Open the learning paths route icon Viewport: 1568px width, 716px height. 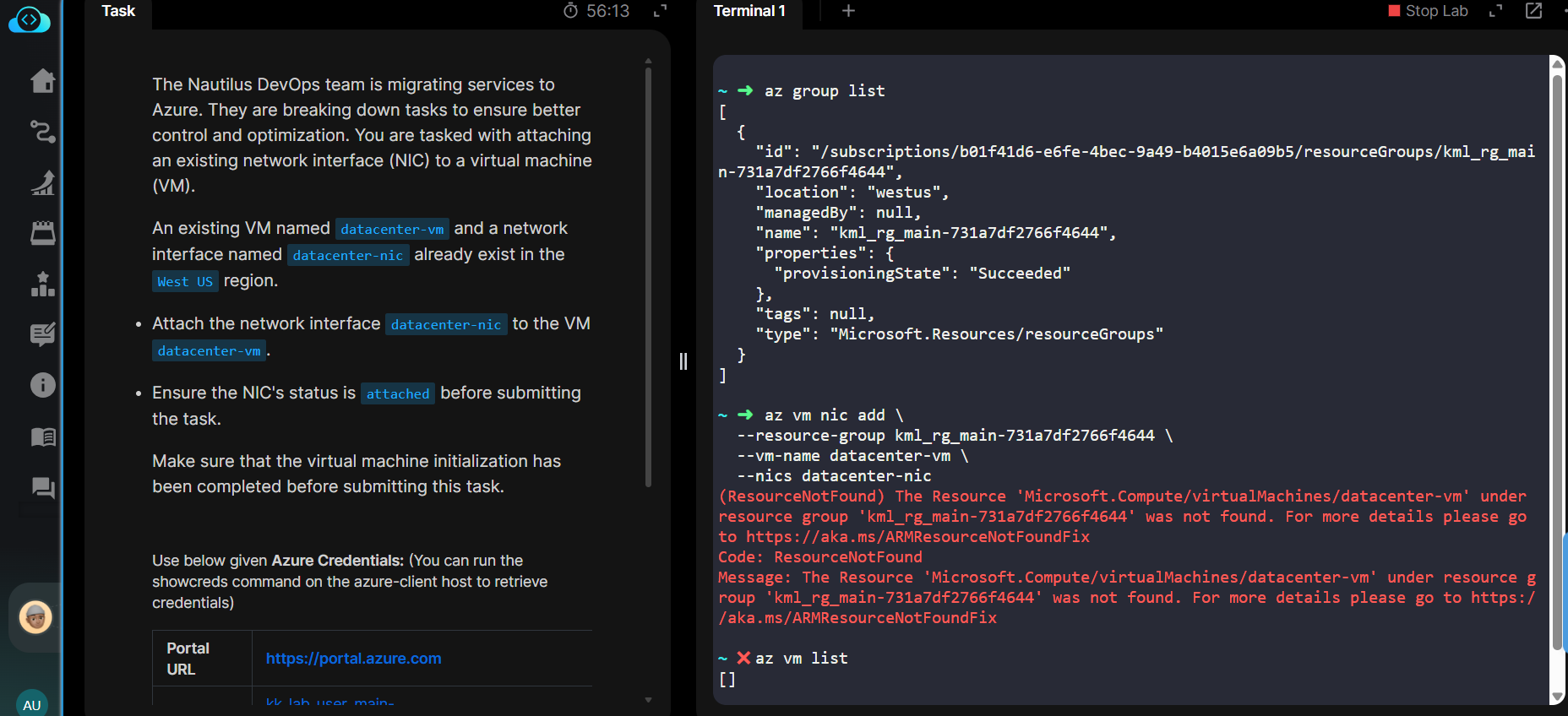point(42,132)
